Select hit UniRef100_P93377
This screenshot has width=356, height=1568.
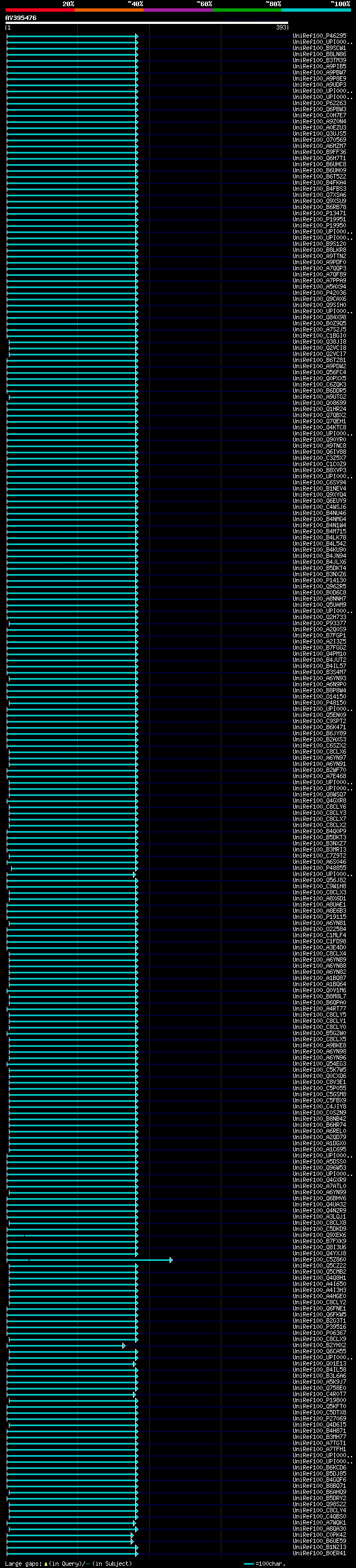pos(319,624)
